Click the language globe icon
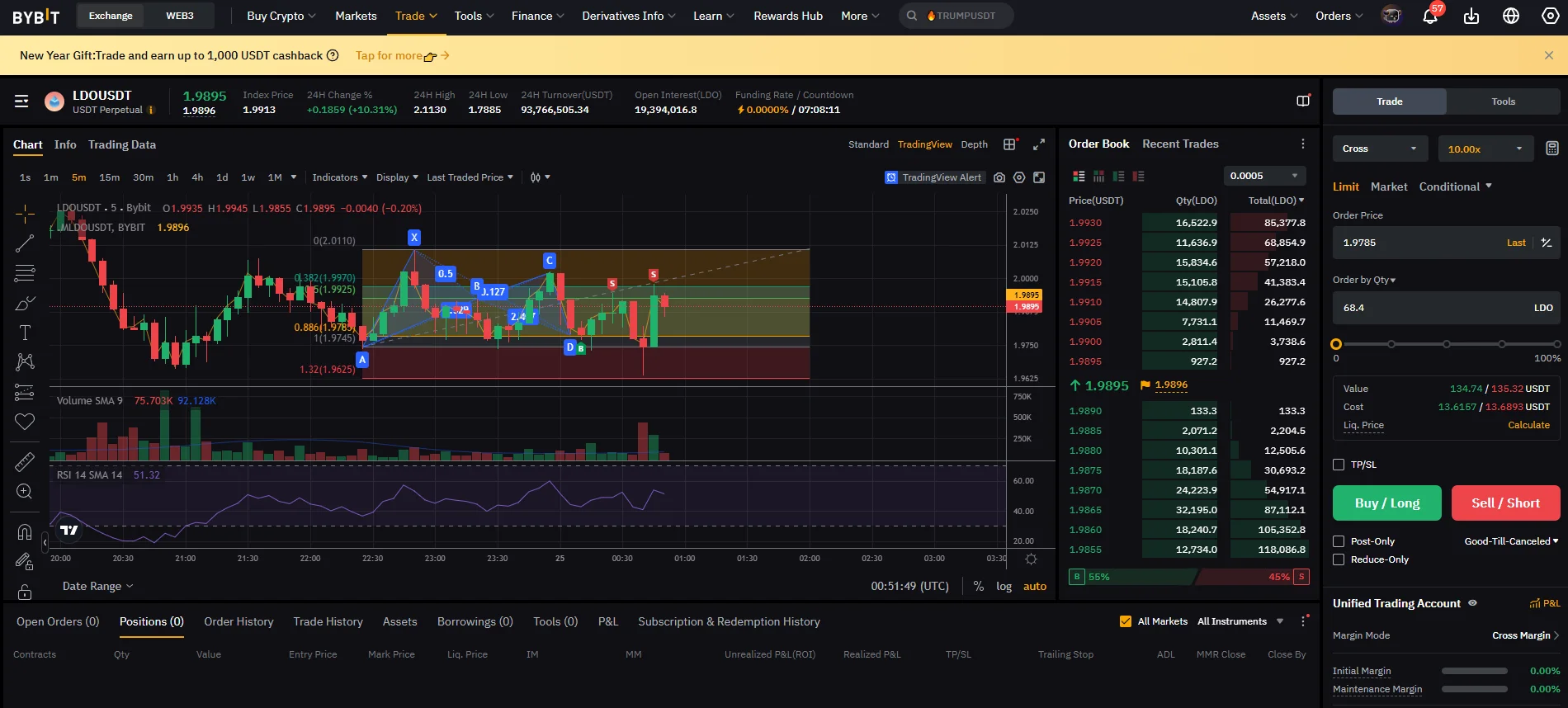 point(1511,17)
